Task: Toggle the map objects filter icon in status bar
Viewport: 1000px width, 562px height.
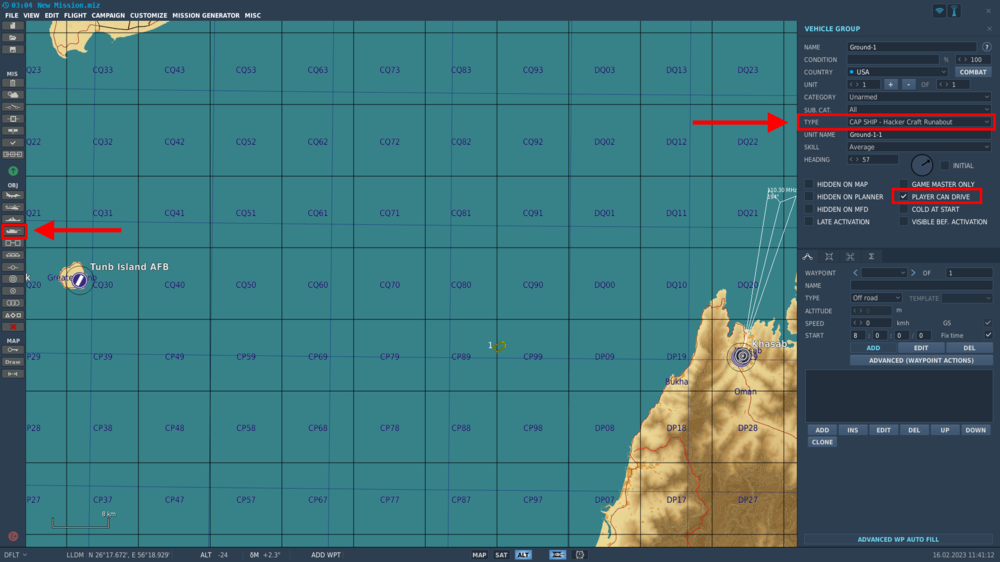Action: [557, 555]
